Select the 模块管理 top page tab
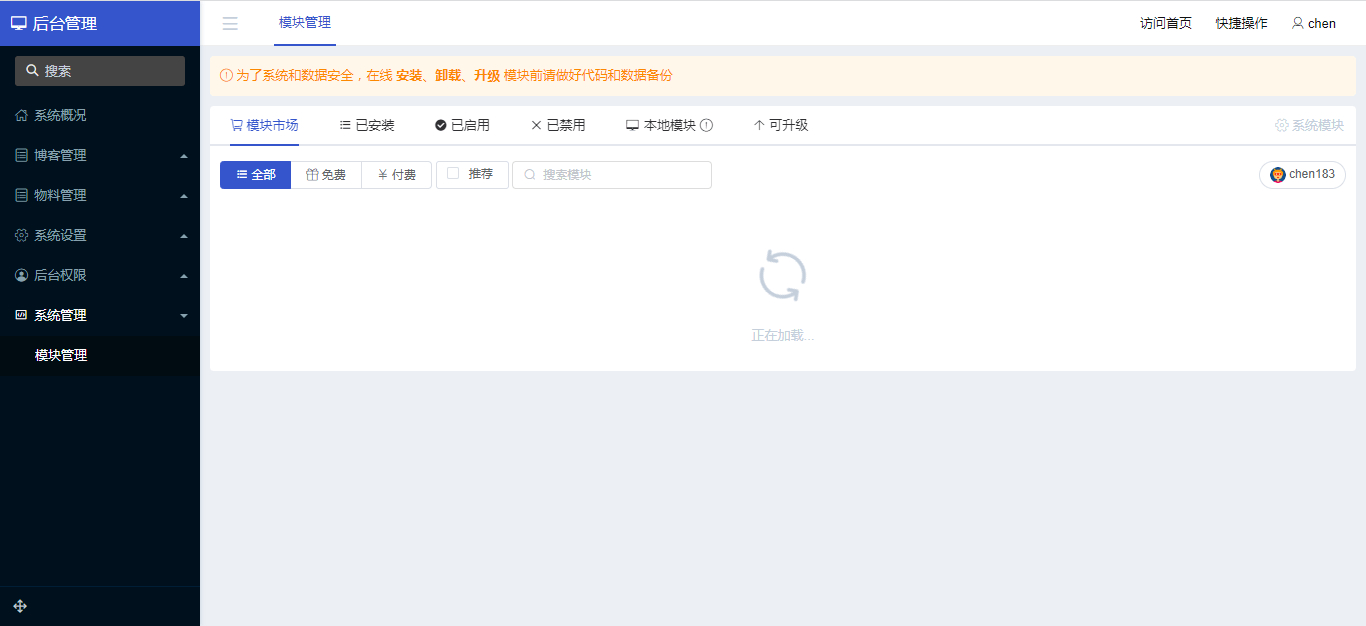 coord(305,23)
